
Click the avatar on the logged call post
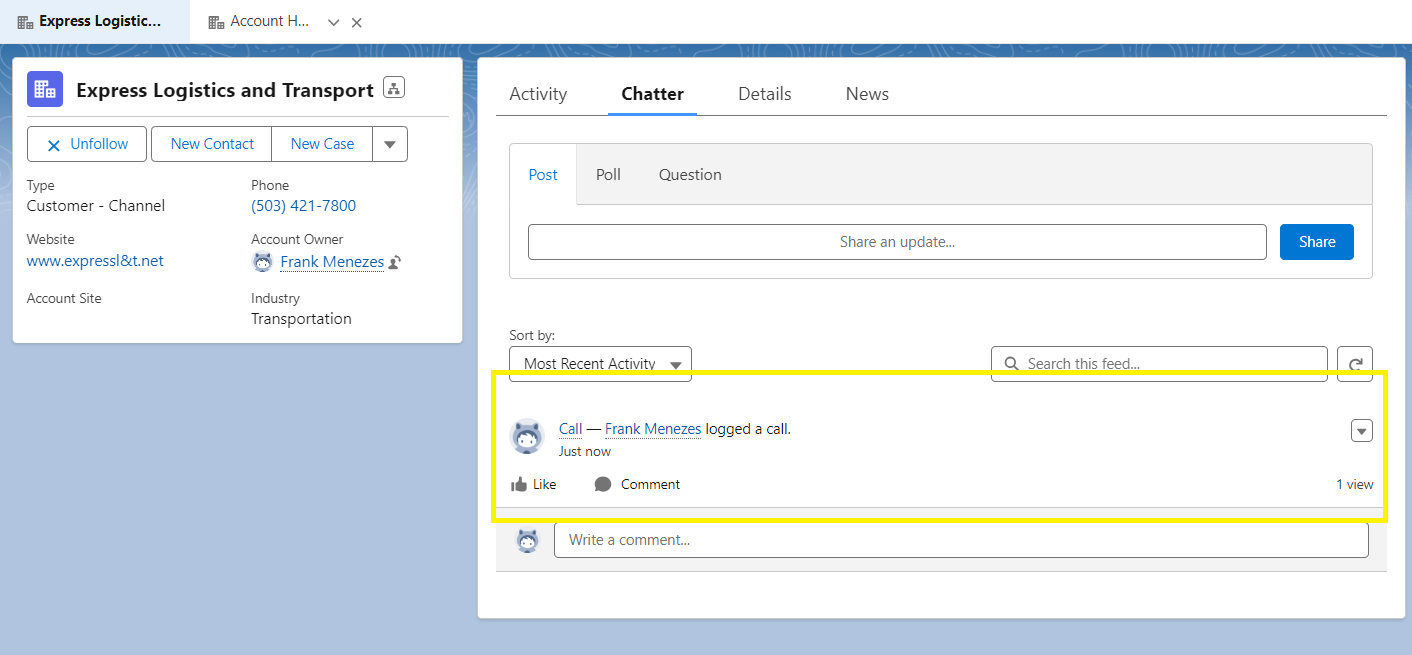click(x=528, y=437)
